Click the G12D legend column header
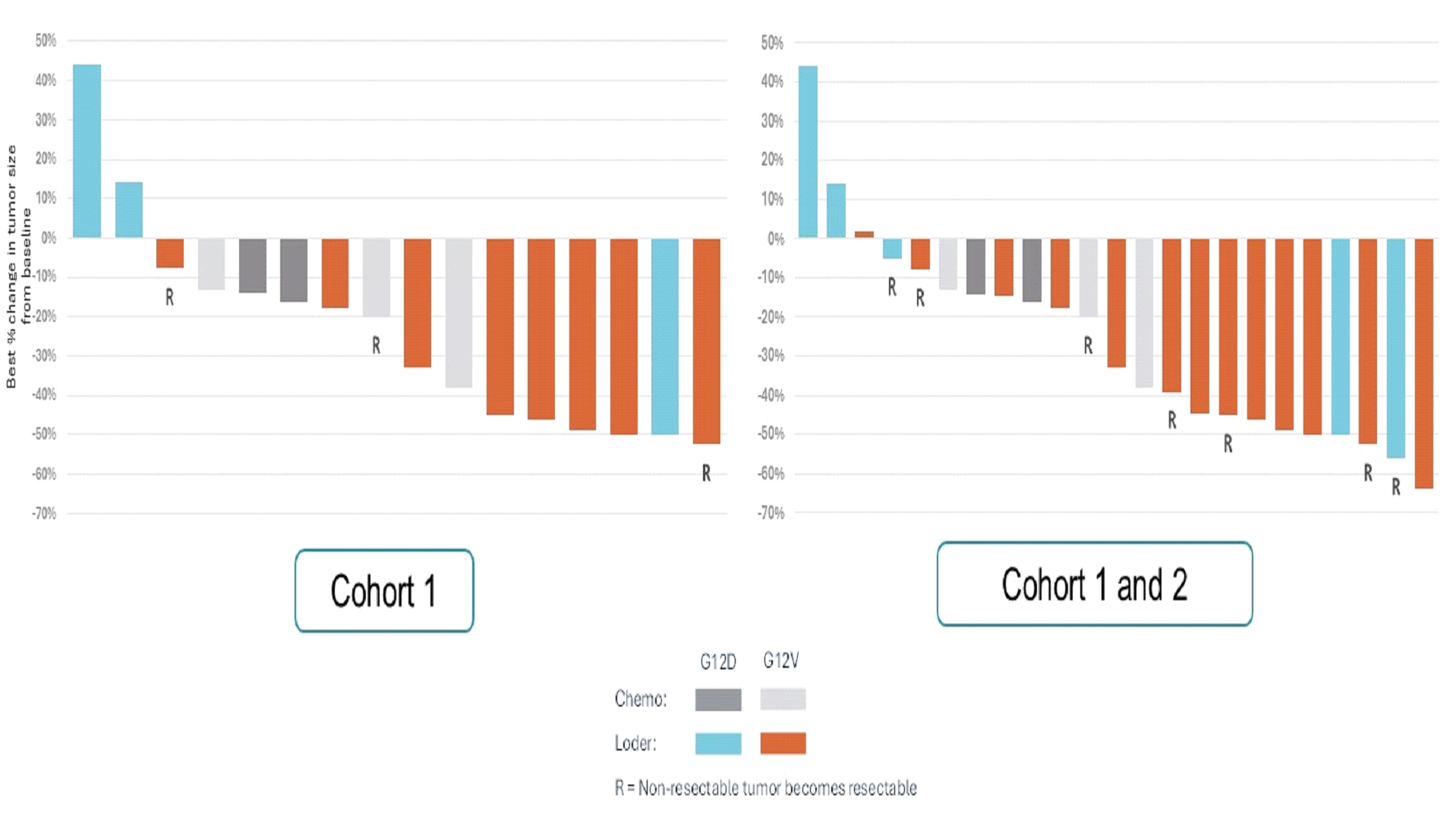Screen dimensions: 1456x818 717,662
